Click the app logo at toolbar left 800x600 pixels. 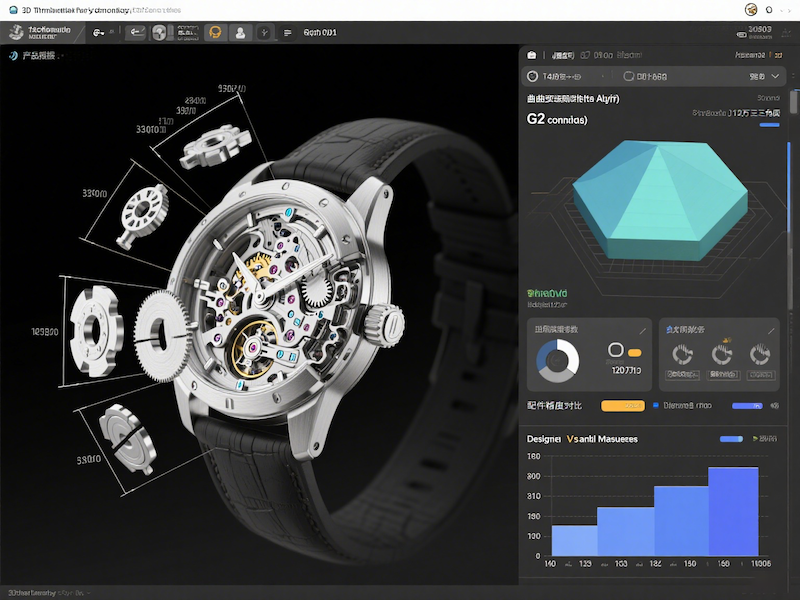click(x=16, y=32)
